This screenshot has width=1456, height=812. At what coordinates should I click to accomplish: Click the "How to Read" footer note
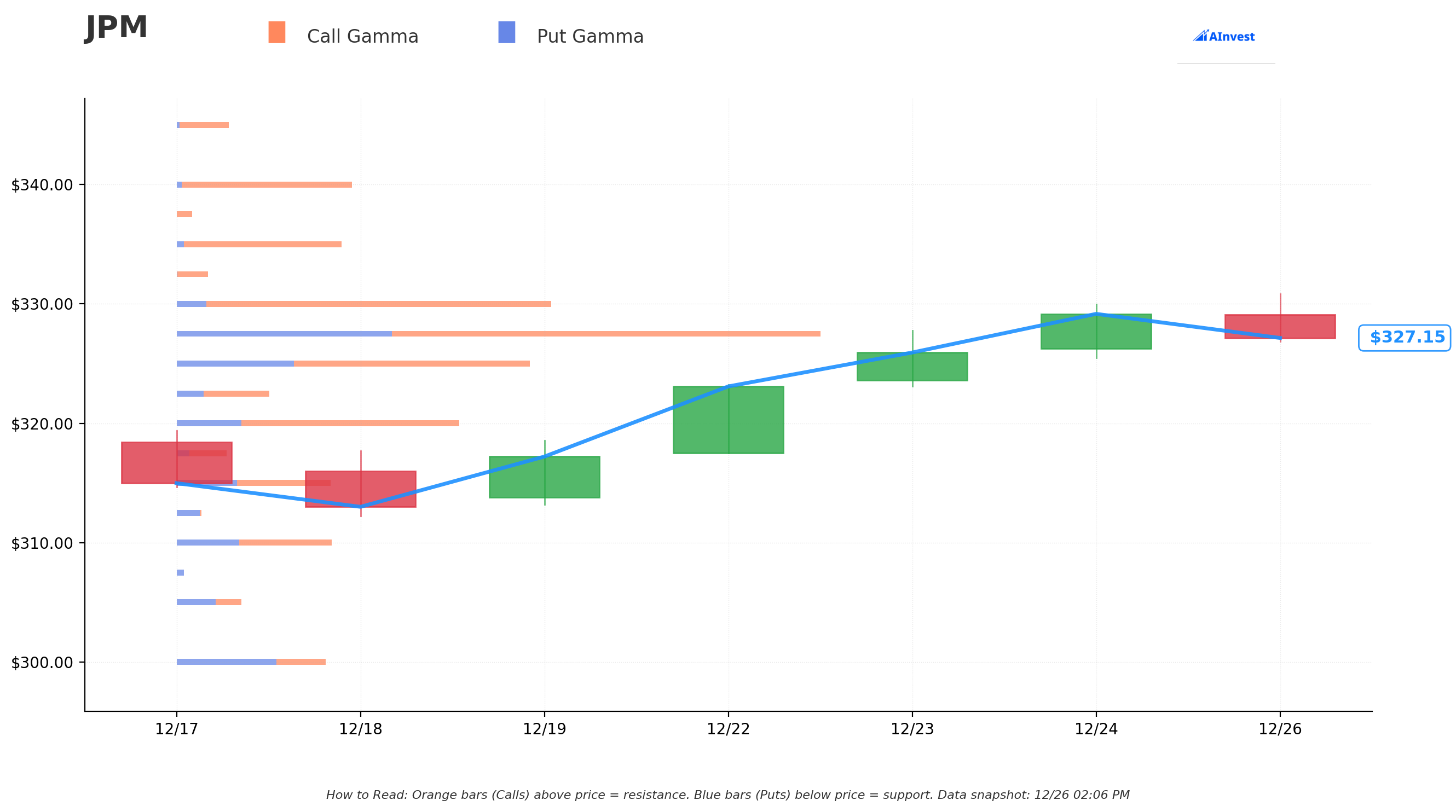point(728,795)
